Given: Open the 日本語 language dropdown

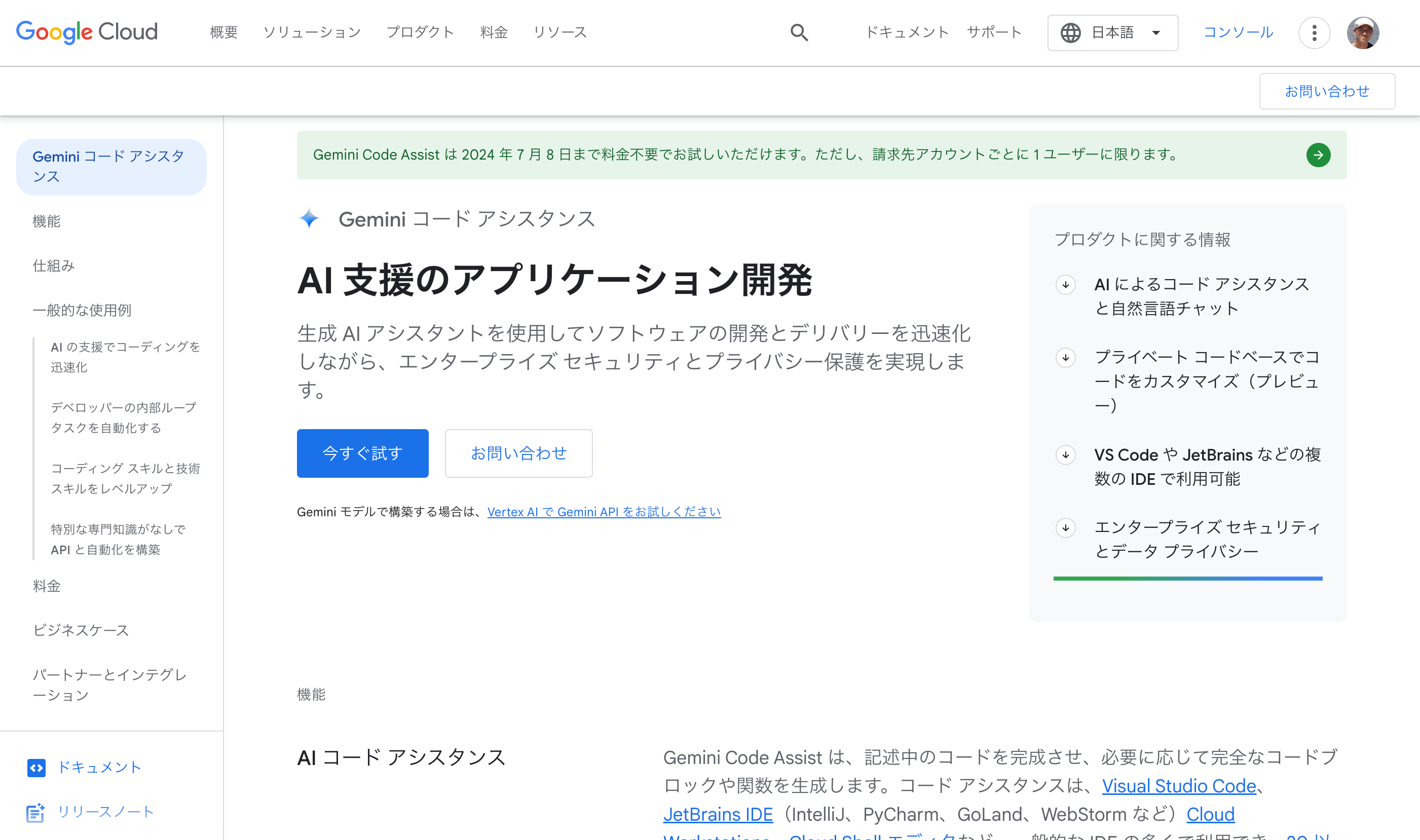Looking at the screenshot, I should 1112,33.
